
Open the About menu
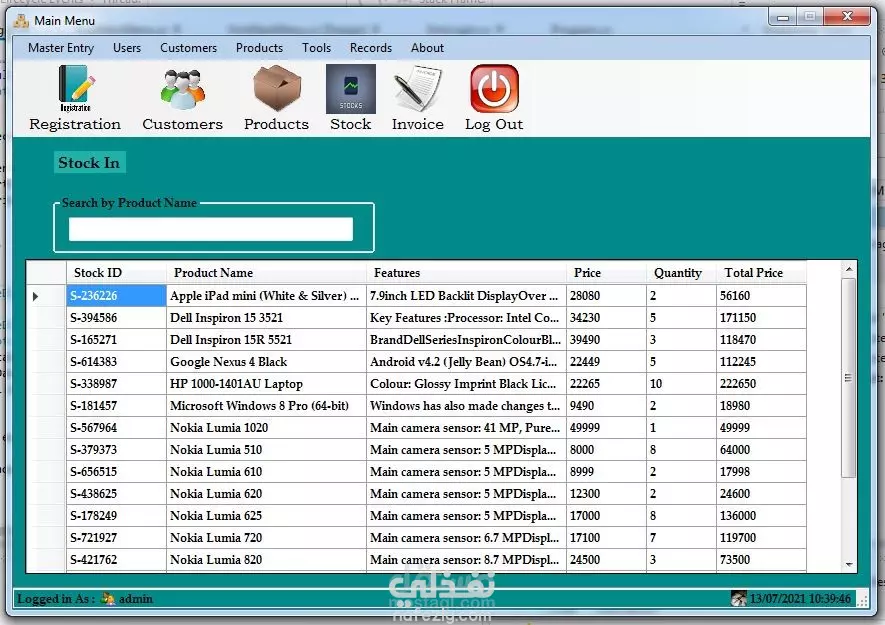click(x=427, y=48)
